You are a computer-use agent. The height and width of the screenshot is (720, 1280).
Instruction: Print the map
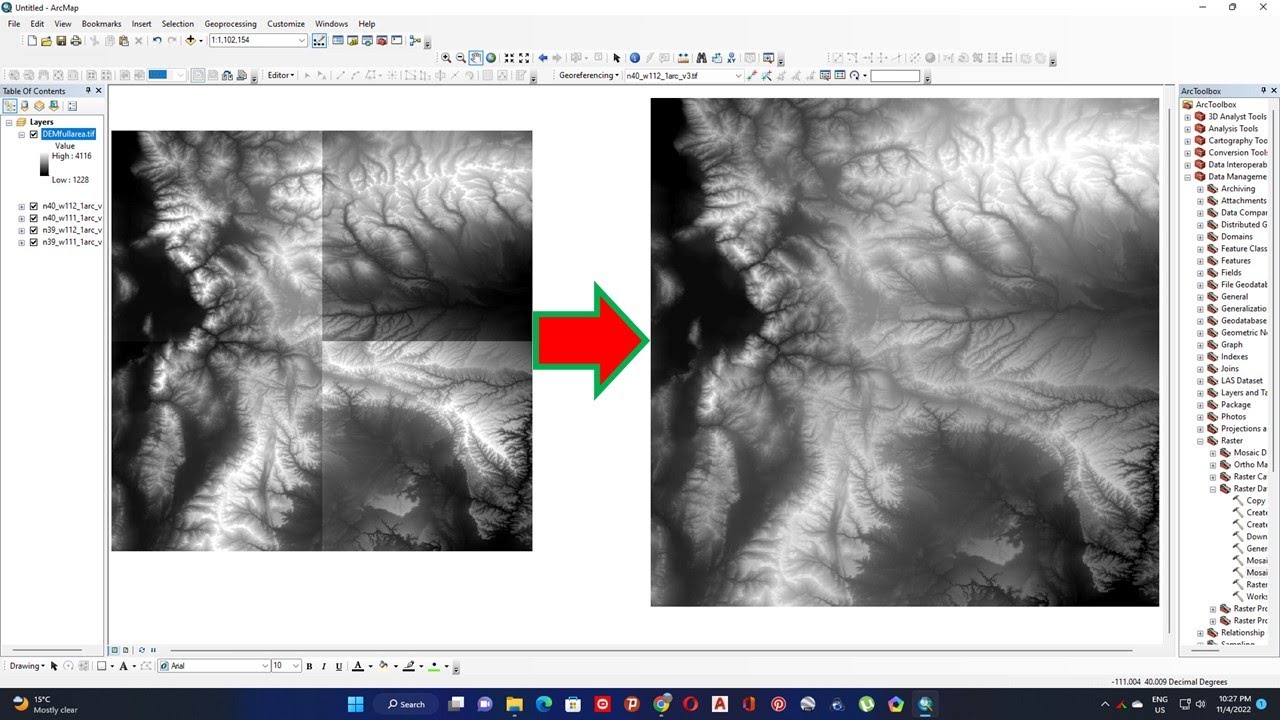point(76,41)
